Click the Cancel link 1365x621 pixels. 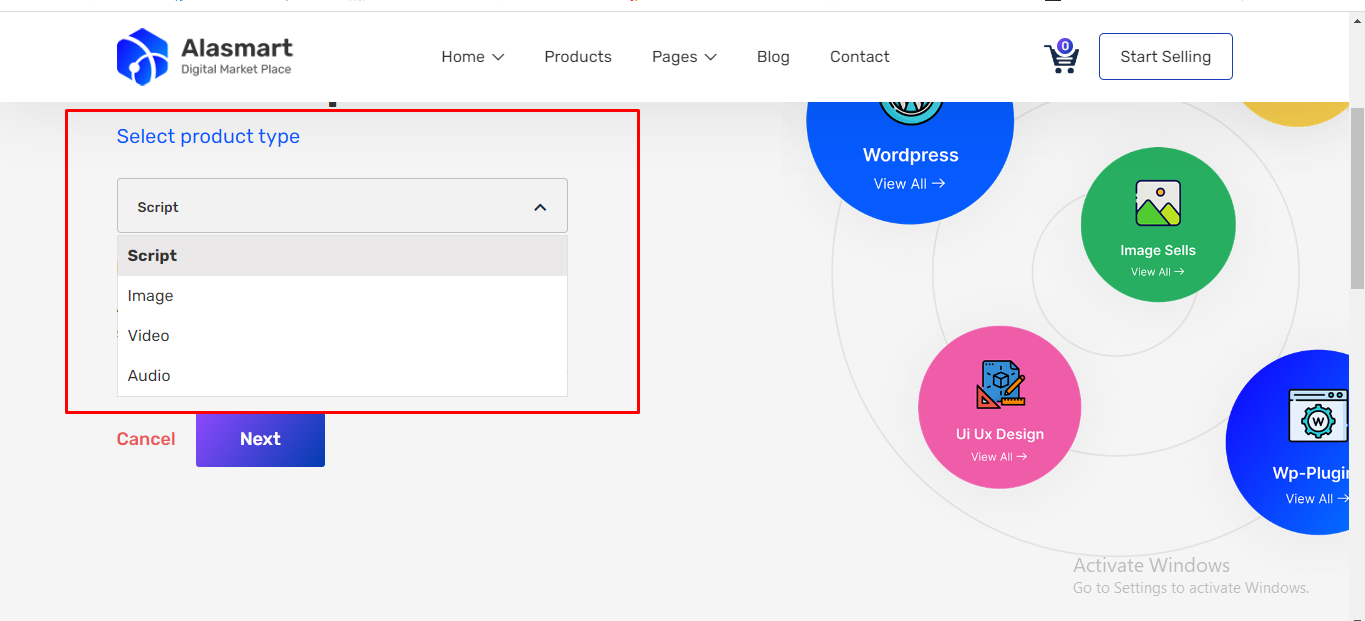pos(146,439)
